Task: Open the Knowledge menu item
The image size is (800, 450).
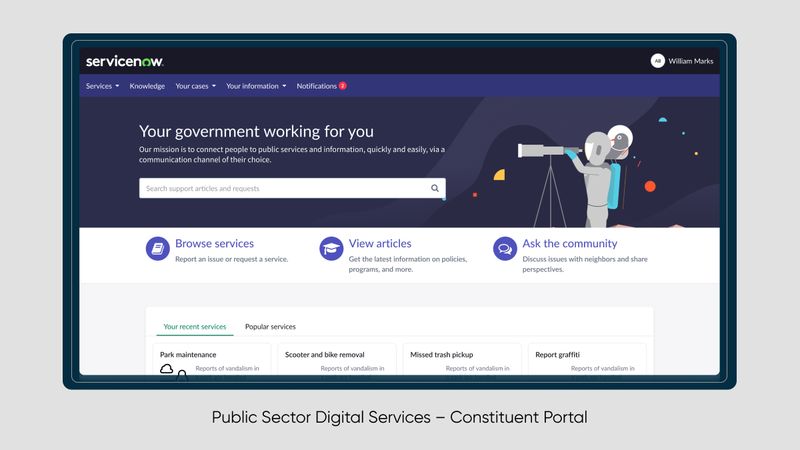Action: [147, 86]
